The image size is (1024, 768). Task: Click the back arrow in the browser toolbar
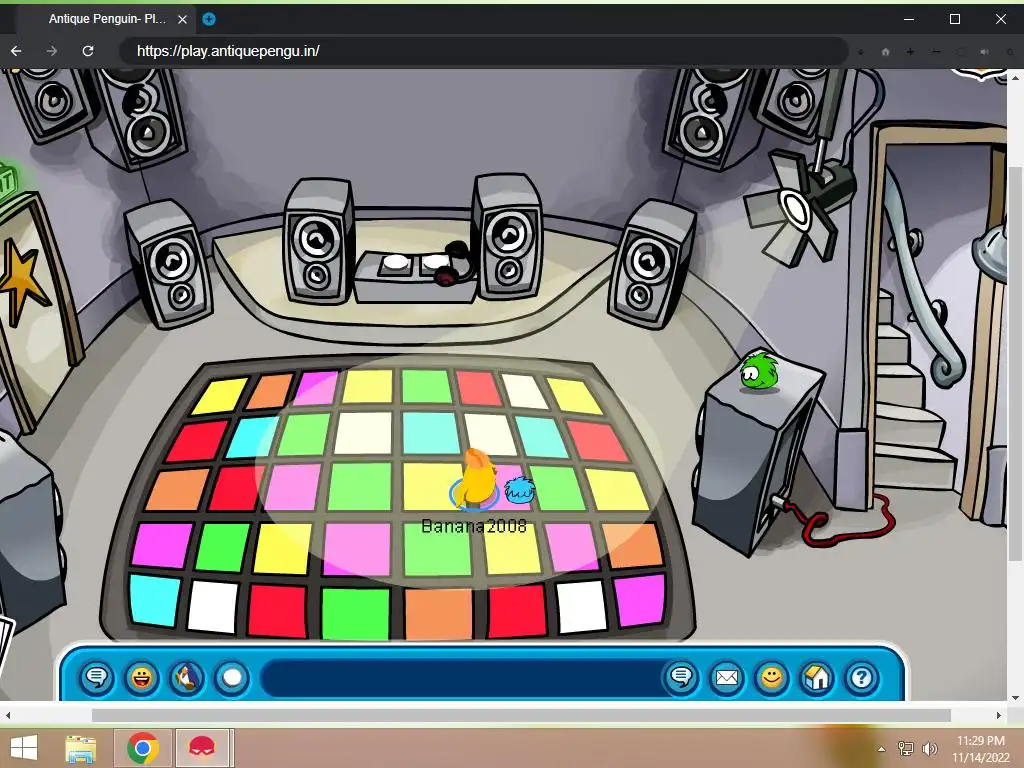16,51
